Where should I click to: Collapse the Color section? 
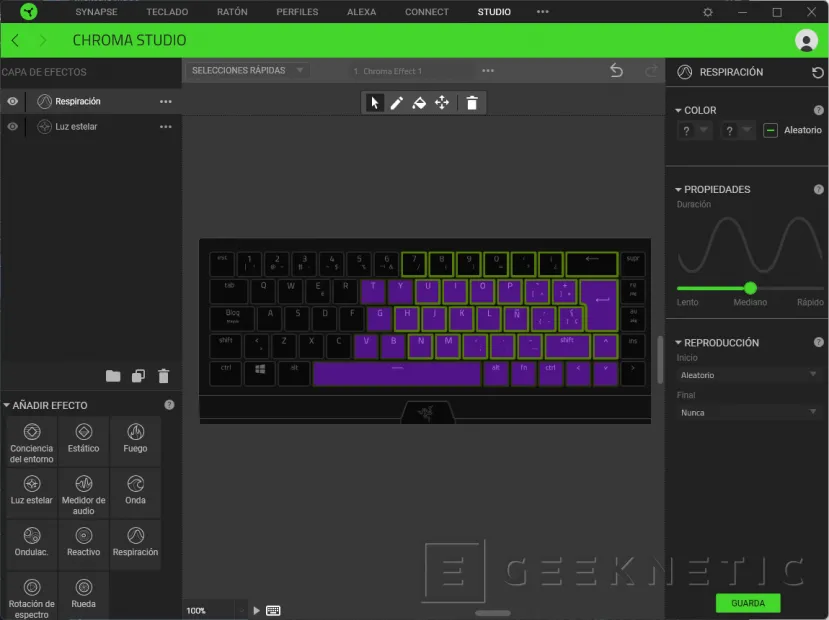tap(678, 110)
